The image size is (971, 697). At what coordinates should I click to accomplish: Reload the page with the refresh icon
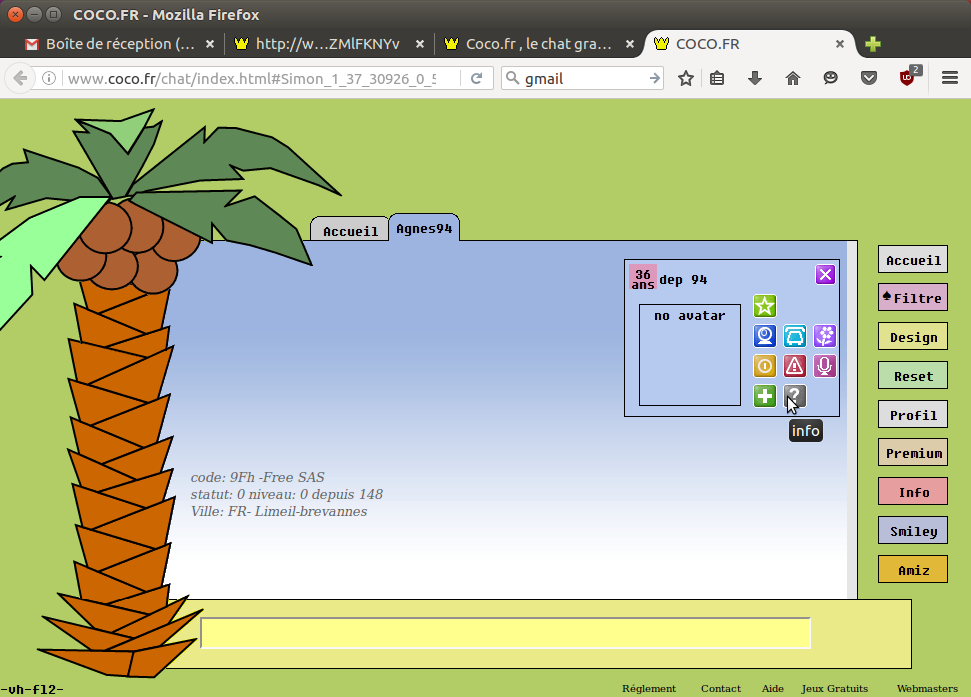tap(476, 79)
